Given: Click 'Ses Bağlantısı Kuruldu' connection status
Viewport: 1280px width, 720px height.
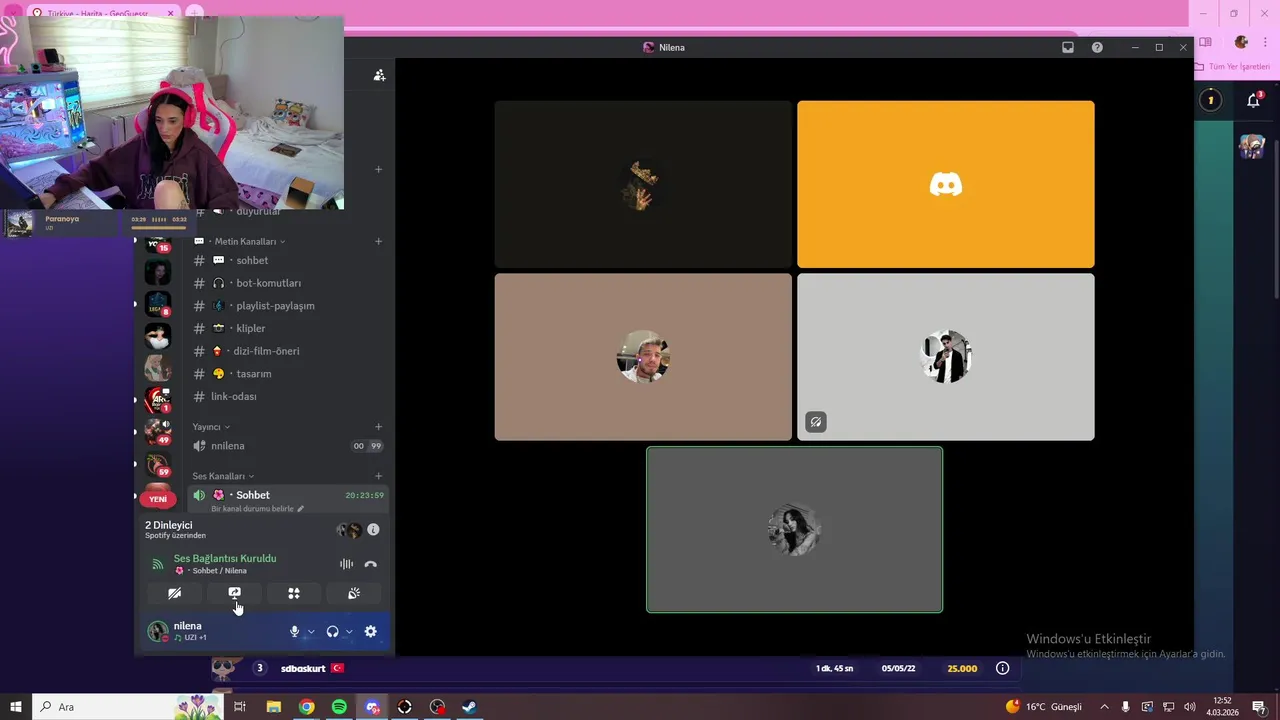Looking at the screenshot, I should [x=225, y=558].
